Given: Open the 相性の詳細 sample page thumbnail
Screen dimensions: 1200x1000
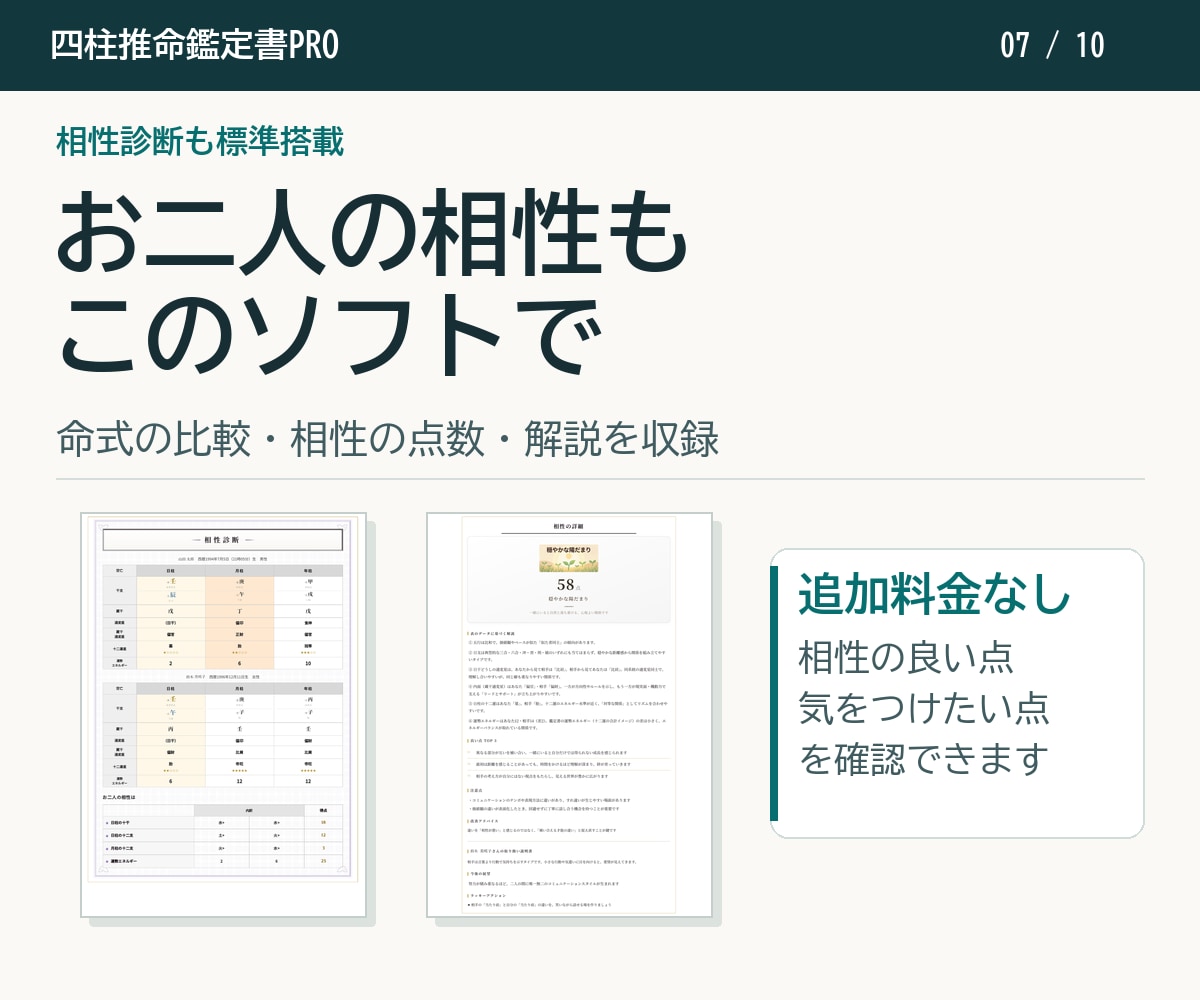Looking at the screenshot, I should point(569,715).
